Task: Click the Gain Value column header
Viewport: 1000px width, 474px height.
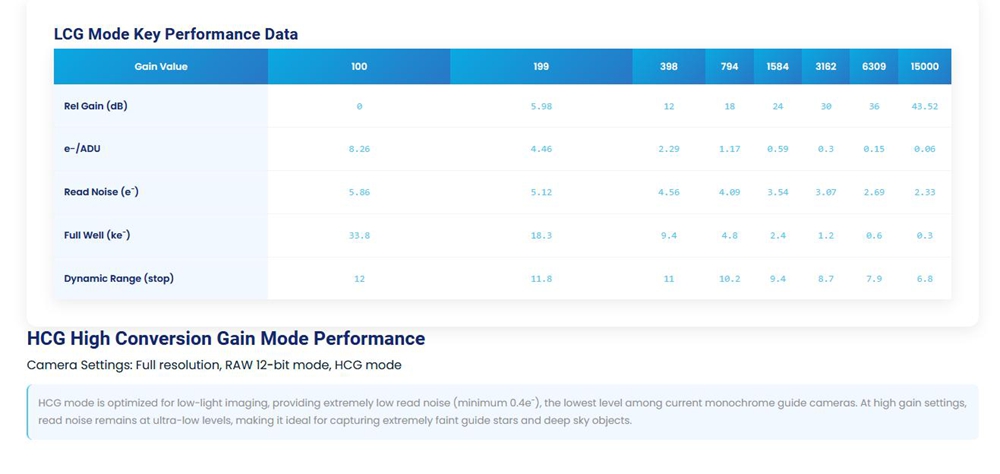Action: coord(161,67)
